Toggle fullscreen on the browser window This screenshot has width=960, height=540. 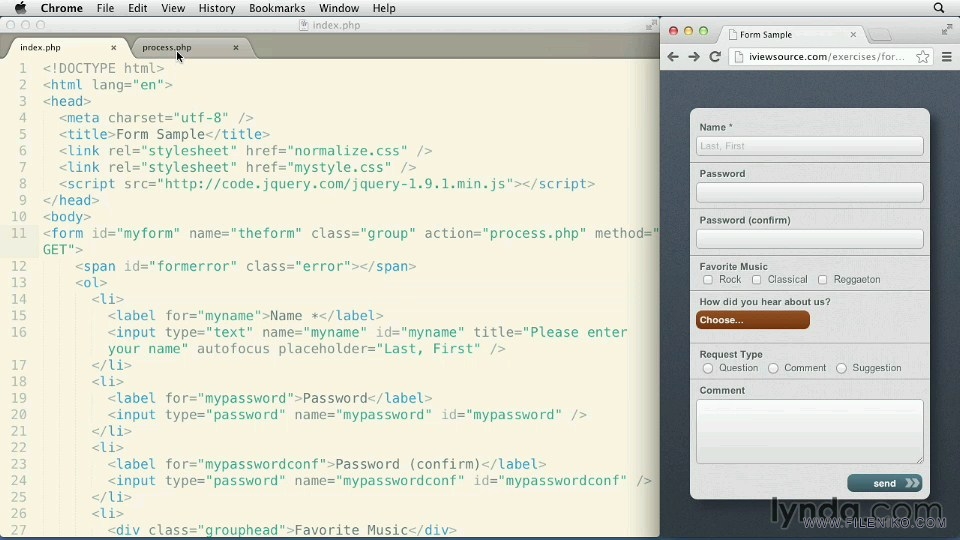pos(947,29)
